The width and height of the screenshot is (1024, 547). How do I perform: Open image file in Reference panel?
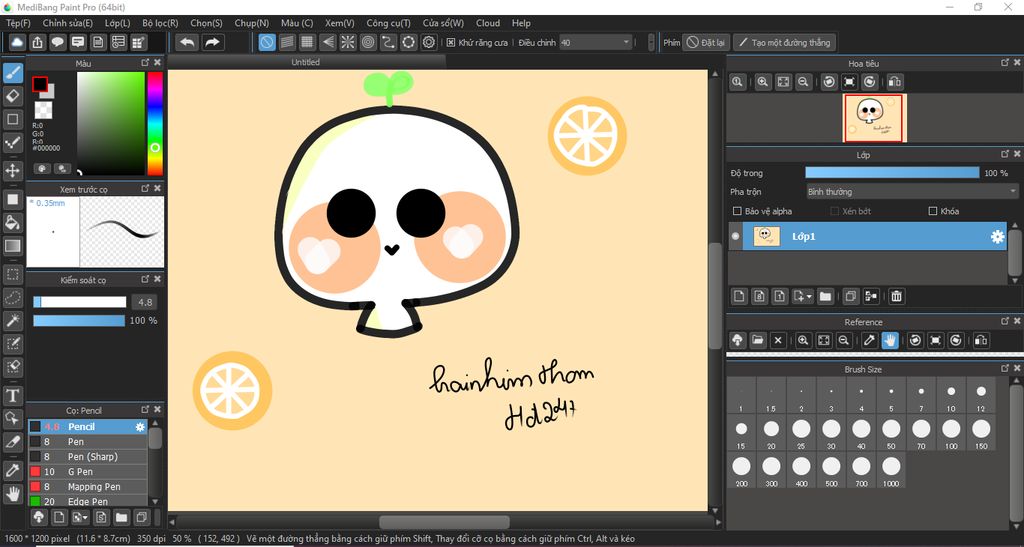click(758, 340)
